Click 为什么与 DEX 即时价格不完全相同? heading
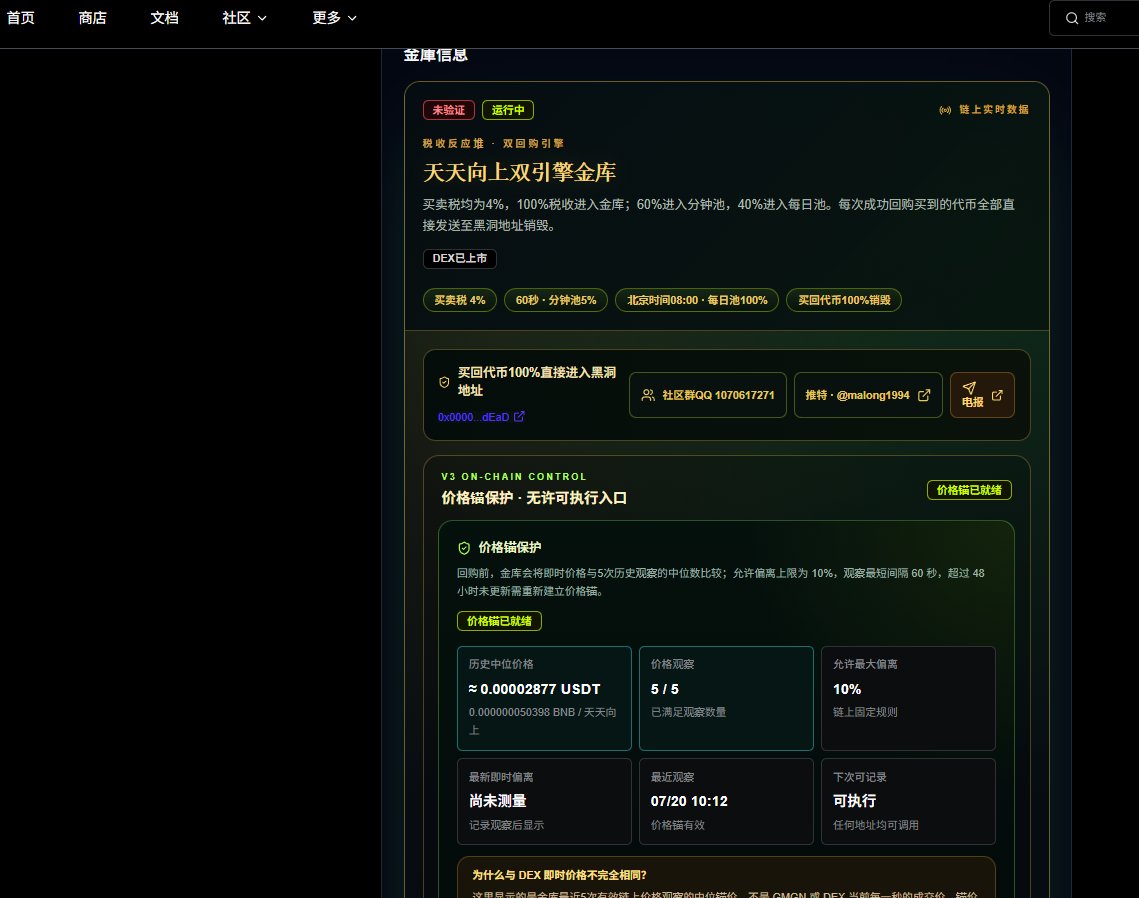 (x=559, y=875)
